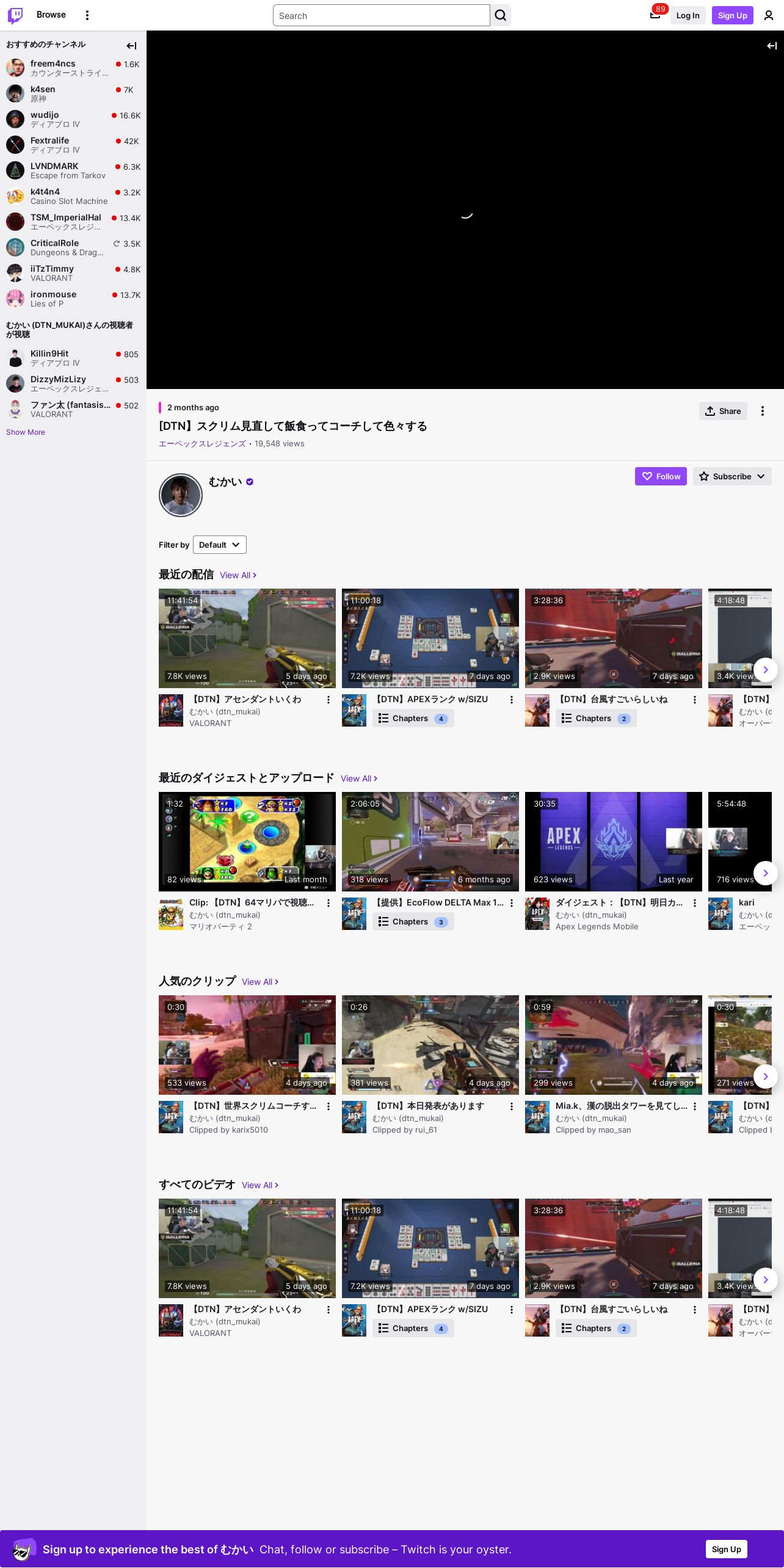Click Sign Up in the bottom purple banner

(x=727, y=1549)
